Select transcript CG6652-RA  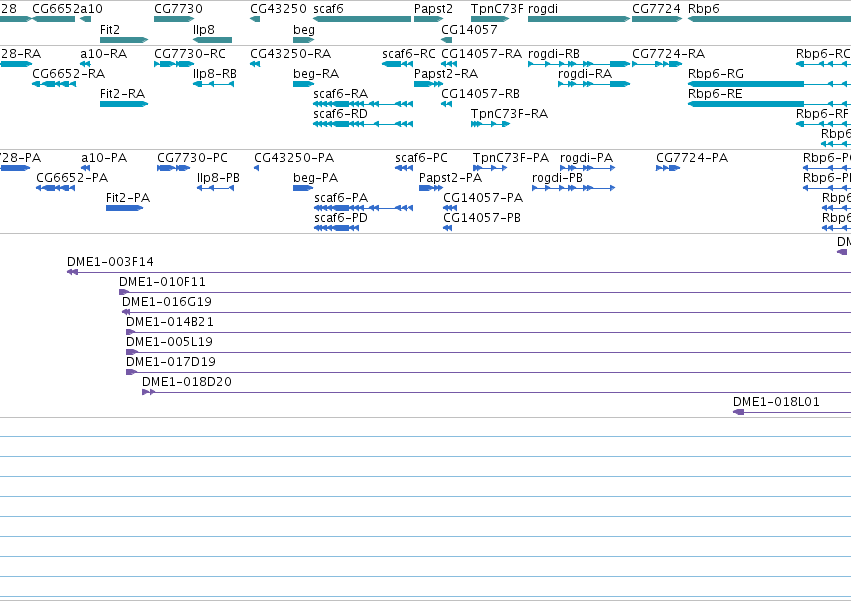(x=54, y=84)
